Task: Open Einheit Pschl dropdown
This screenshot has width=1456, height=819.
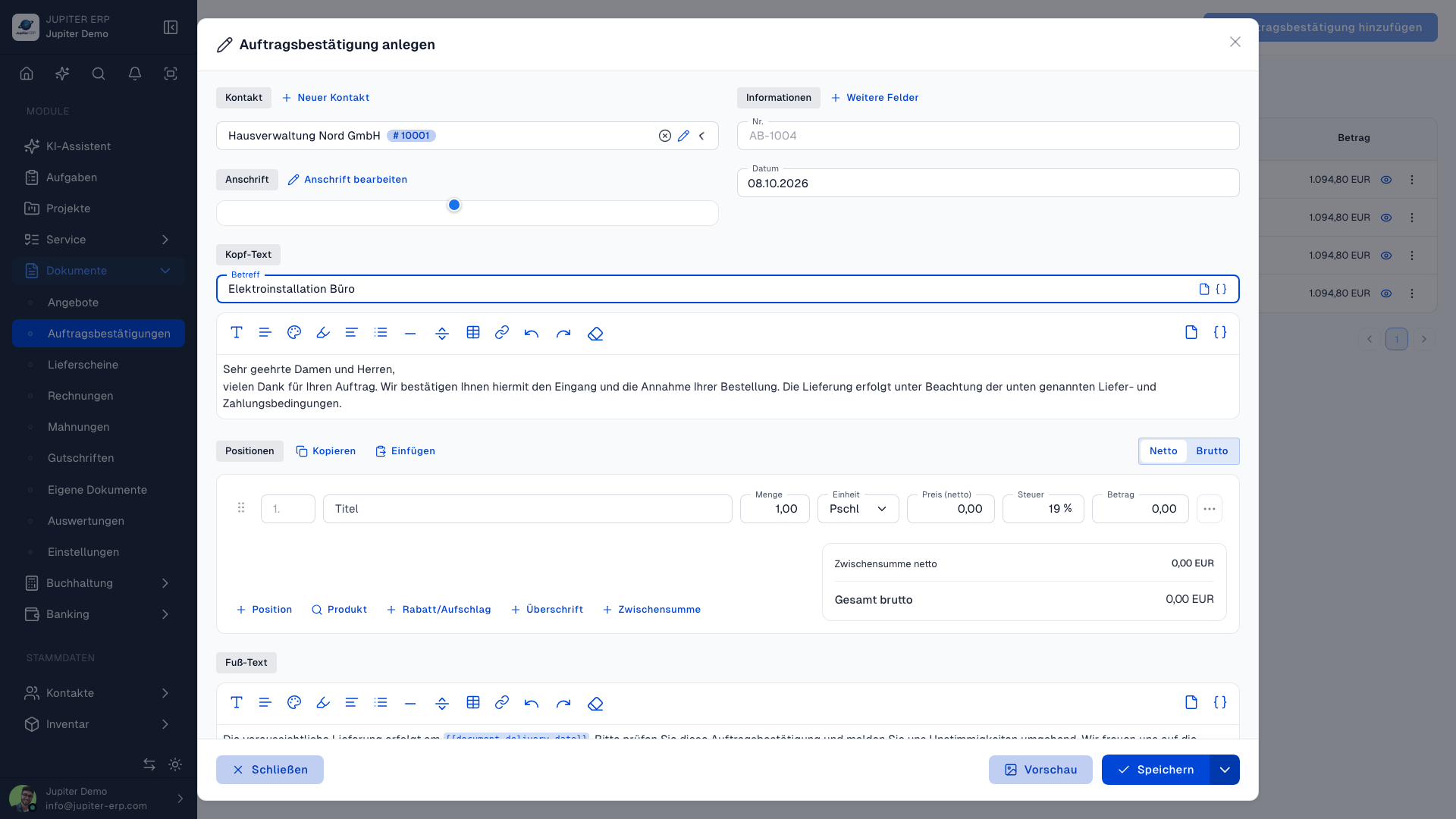Action: click(858, 509)
